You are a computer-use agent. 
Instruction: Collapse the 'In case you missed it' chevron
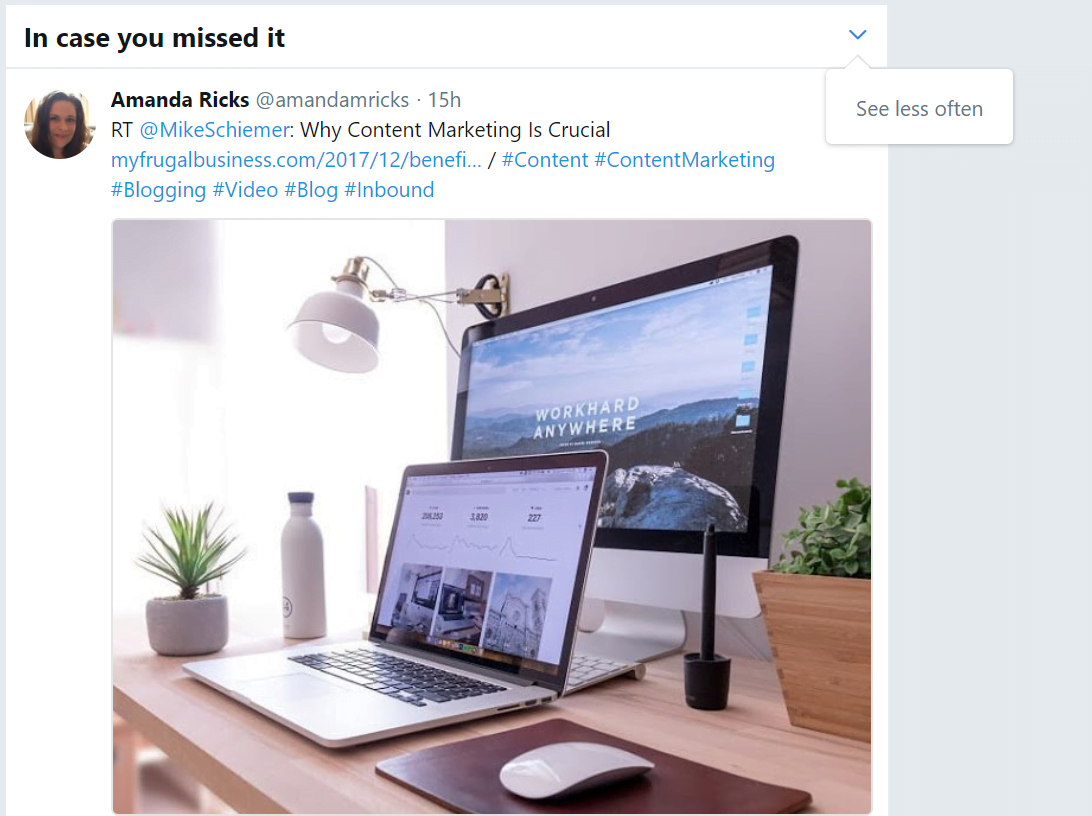click(857, 34)
